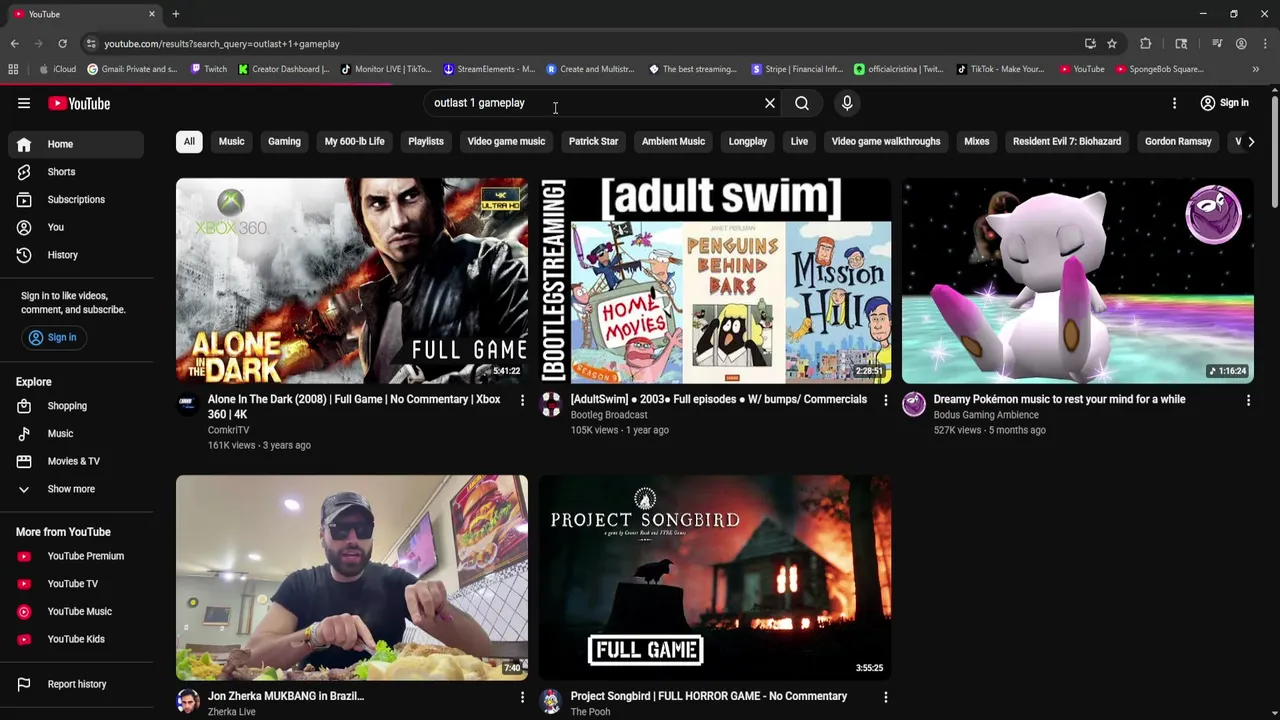Select the Longplay chip
The image size is (1280, 720).
748,141
